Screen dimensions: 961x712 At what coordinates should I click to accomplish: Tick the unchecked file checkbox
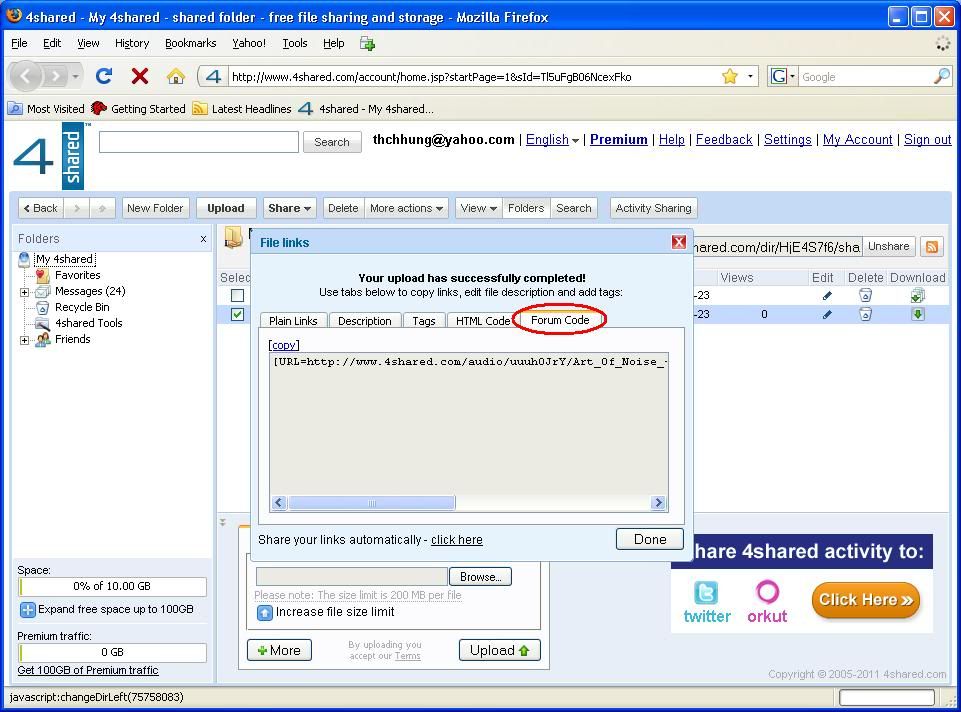pos(237,295)
